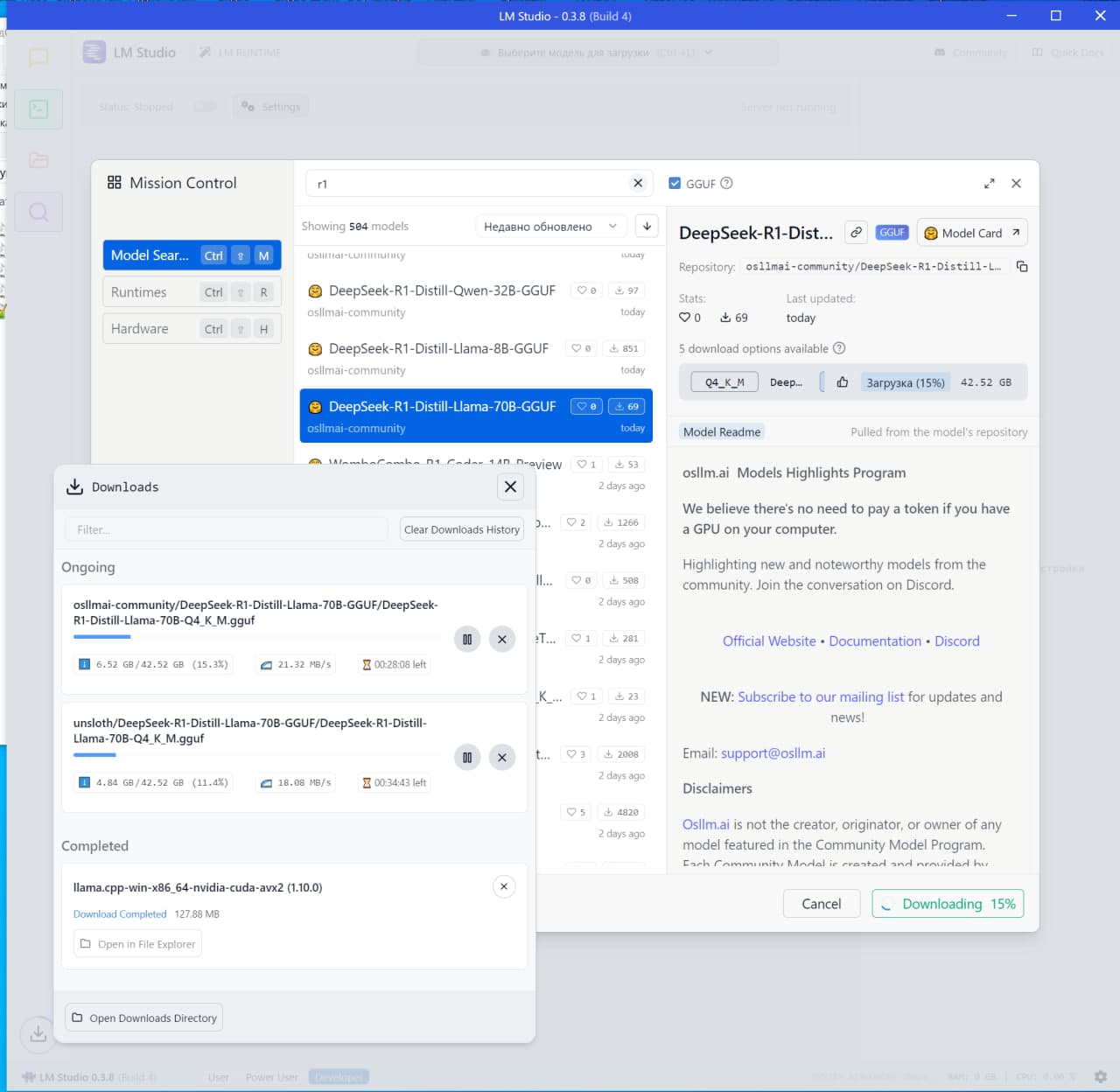The height and width of the screenshot is (1092, 1120).
Task: Open the My Models folder sidebar icon
Action: click(x=38, y=160)
